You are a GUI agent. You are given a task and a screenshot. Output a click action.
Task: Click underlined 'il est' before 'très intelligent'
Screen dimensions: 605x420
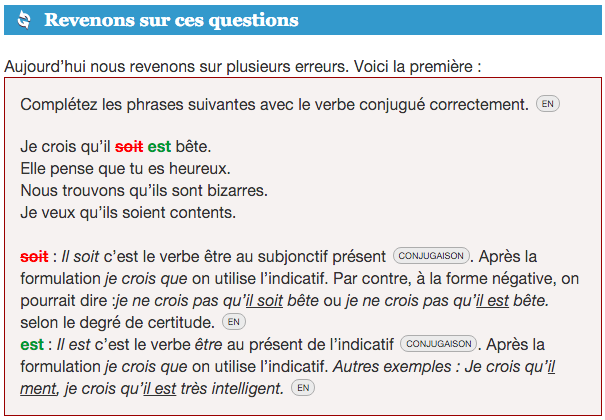coord(159,389)
